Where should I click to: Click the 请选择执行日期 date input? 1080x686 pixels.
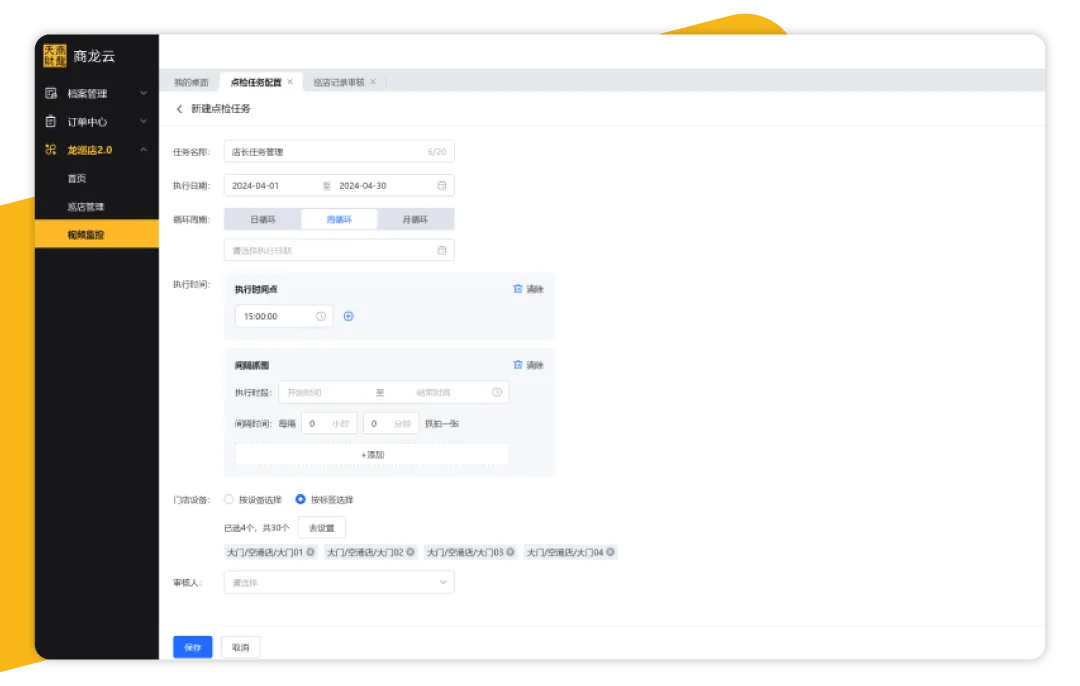(x=339, y=250)
